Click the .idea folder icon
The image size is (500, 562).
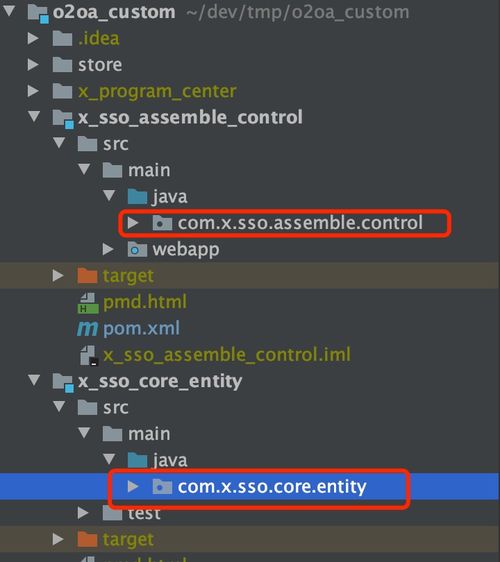(x=62, y=38)
